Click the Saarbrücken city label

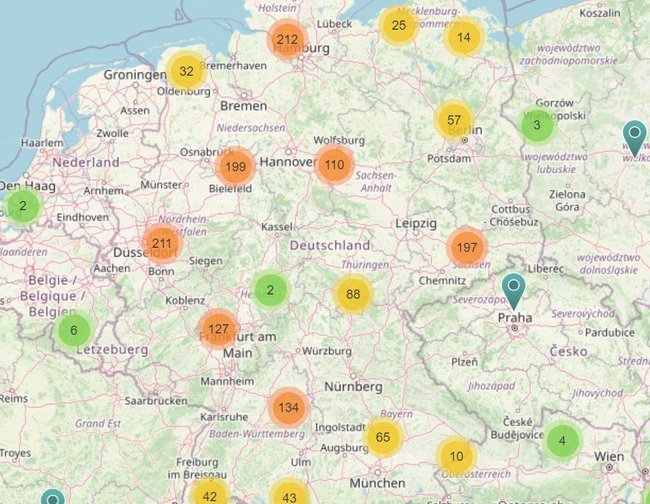coord(156,401)
